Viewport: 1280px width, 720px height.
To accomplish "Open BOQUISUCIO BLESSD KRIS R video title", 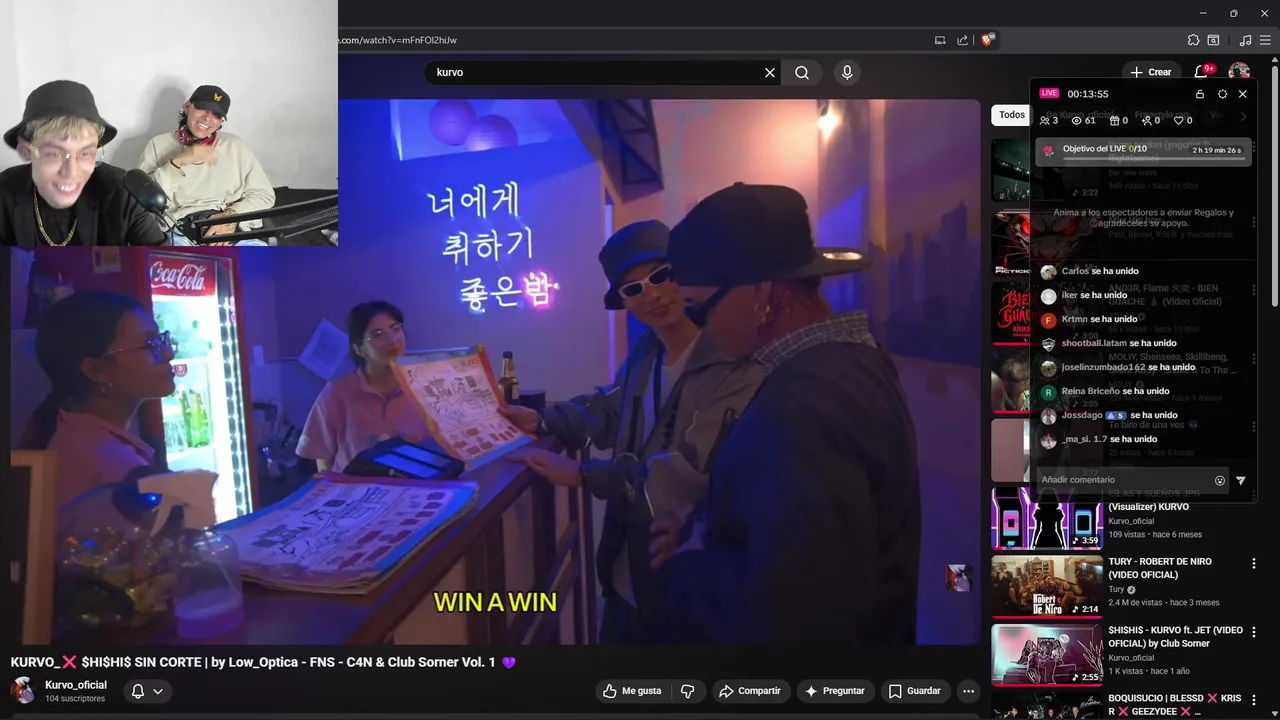I will [1175, 705].
